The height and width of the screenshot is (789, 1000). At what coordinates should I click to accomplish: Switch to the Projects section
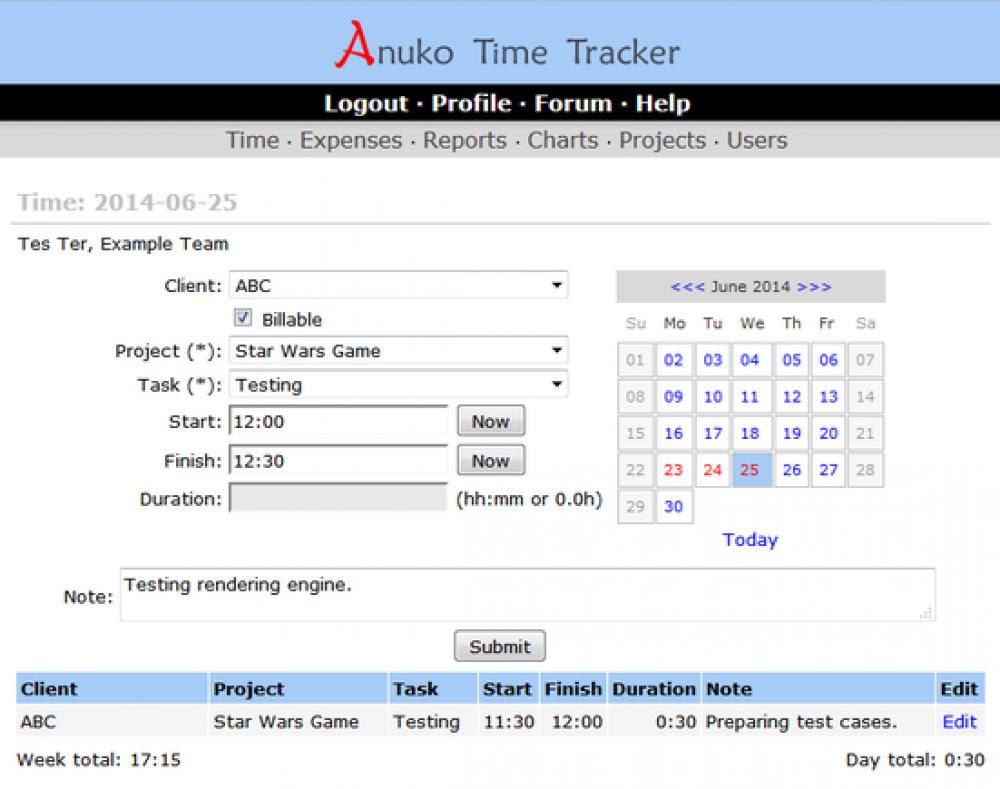(x=662, y=140)
